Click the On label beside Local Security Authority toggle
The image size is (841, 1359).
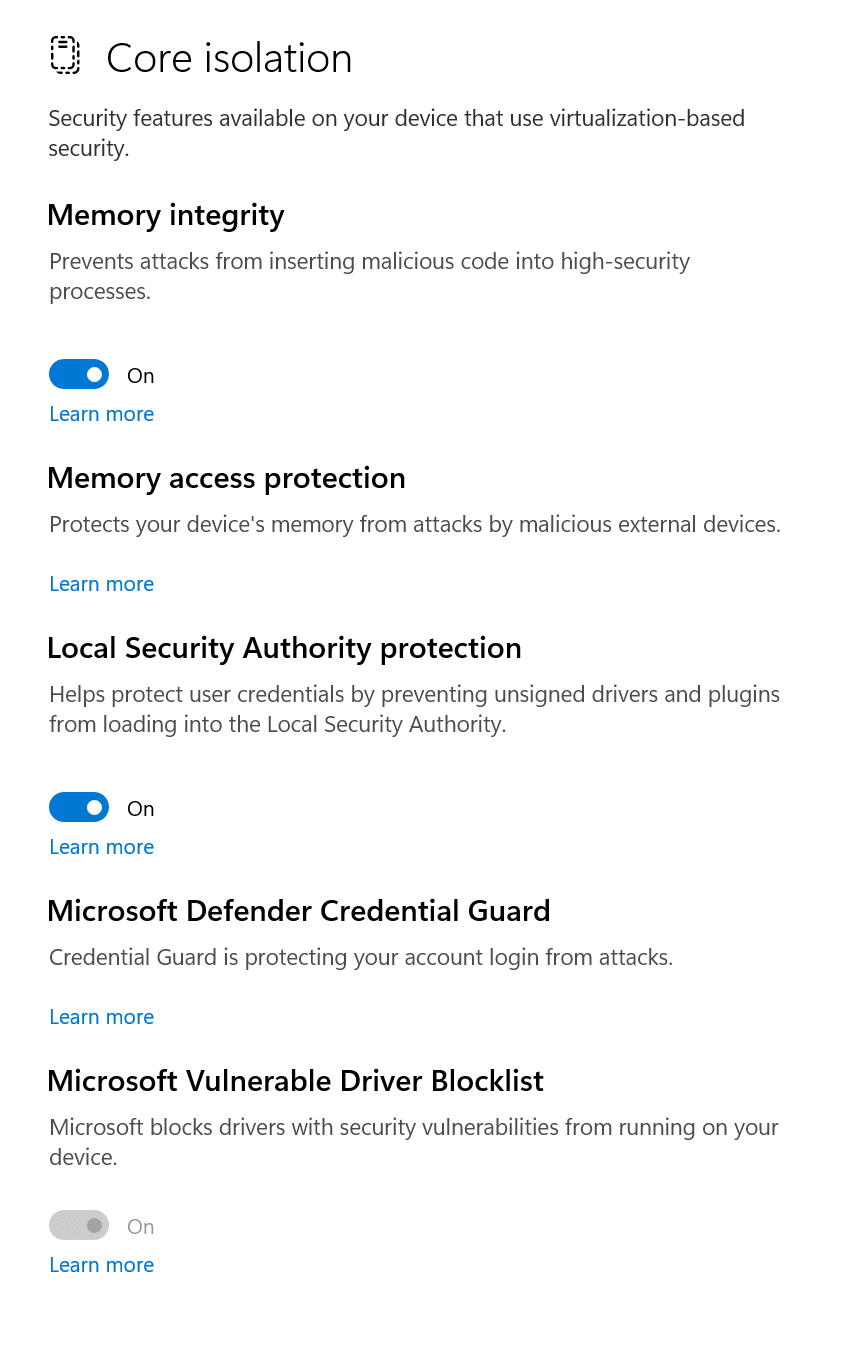(x=141, y=809)
